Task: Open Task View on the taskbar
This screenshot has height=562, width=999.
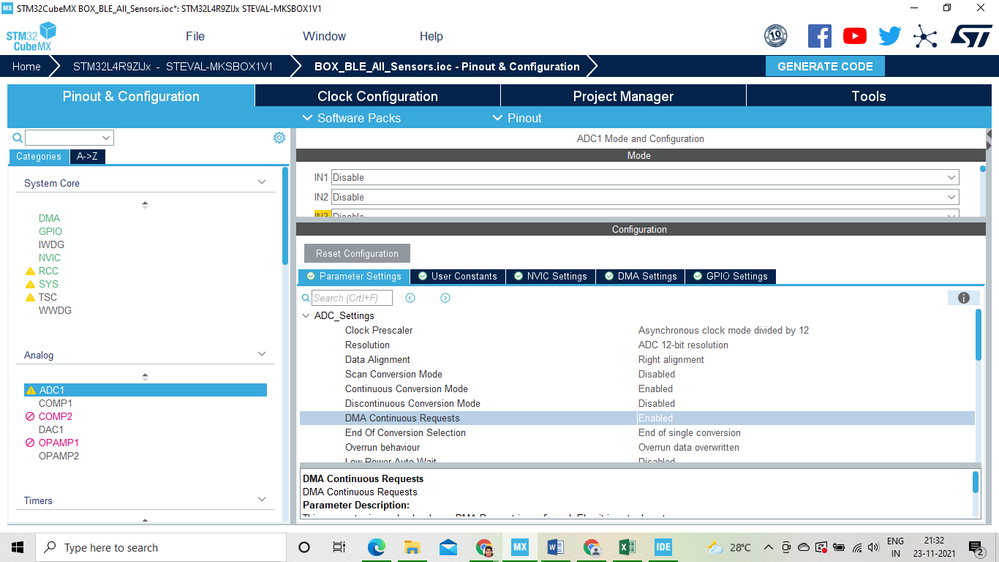Action: (339, 547)
